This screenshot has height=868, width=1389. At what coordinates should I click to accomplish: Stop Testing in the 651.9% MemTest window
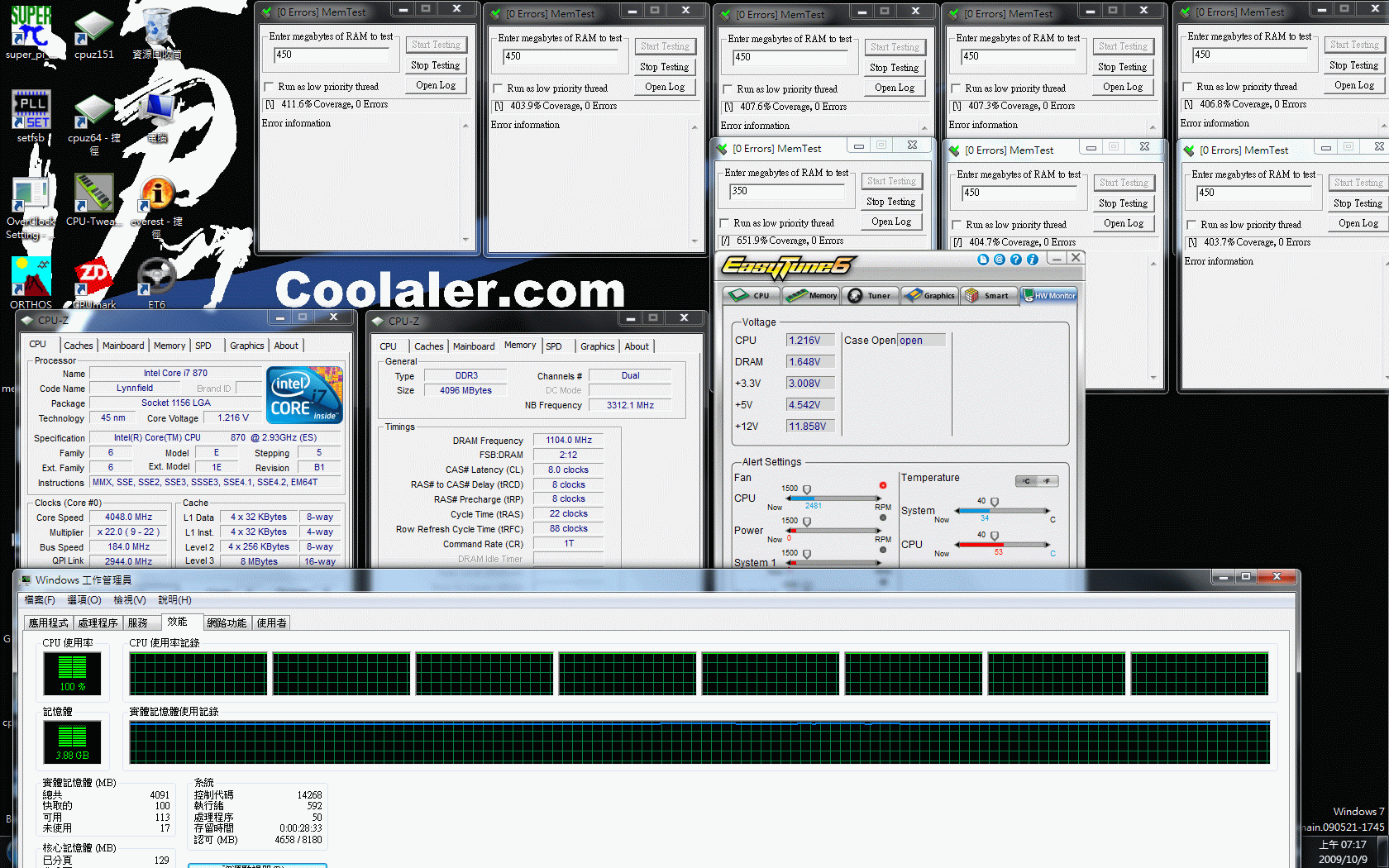pos(891,202)
